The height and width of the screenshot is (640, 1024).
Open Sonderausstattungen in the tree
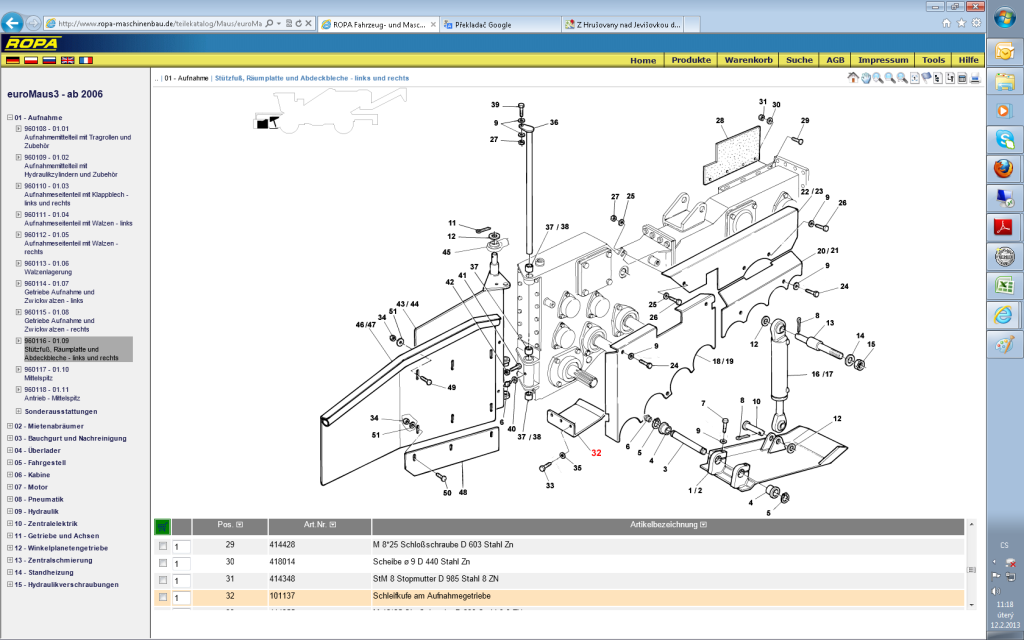tap(61, 411)
